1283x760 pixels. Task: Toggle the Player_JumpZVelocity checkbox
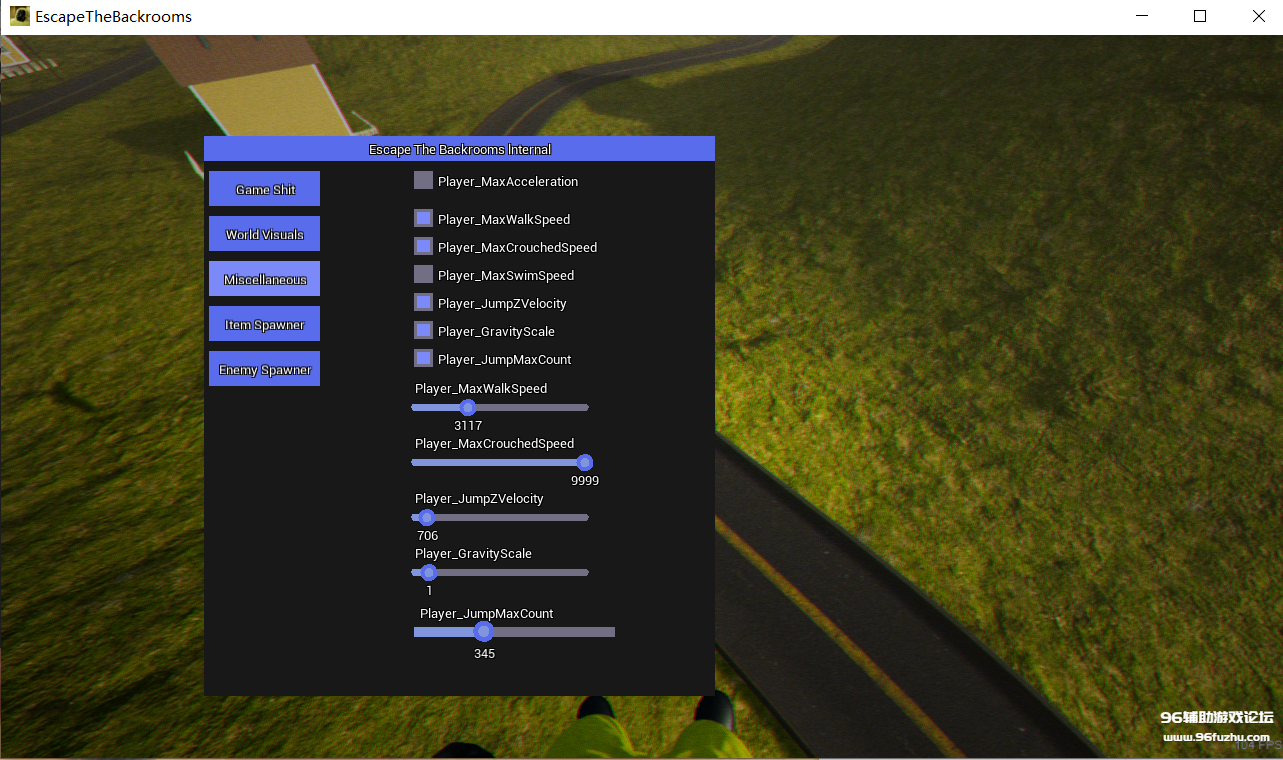pos(423,302)
